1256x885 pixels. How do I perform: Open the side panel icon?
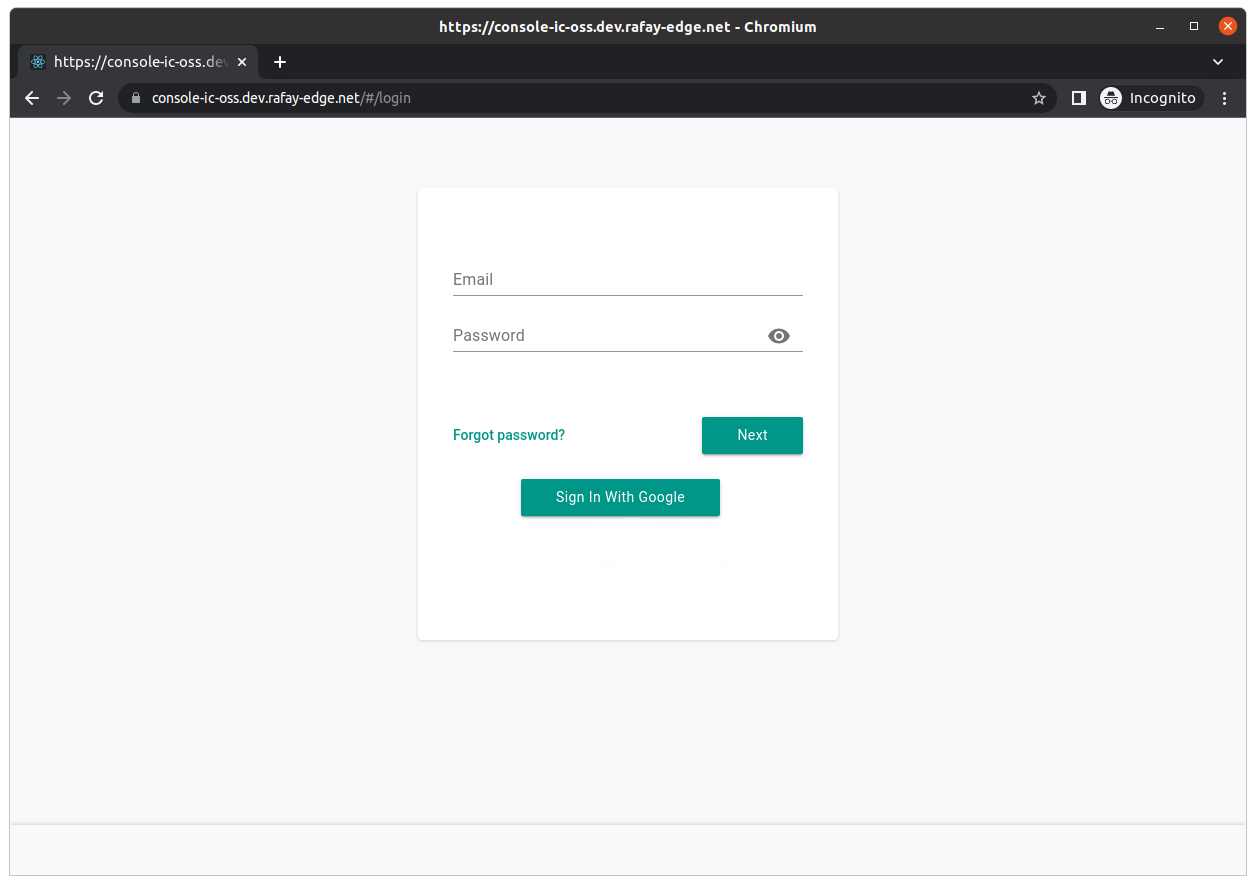pyautogui.click(x=1079, y=98)
